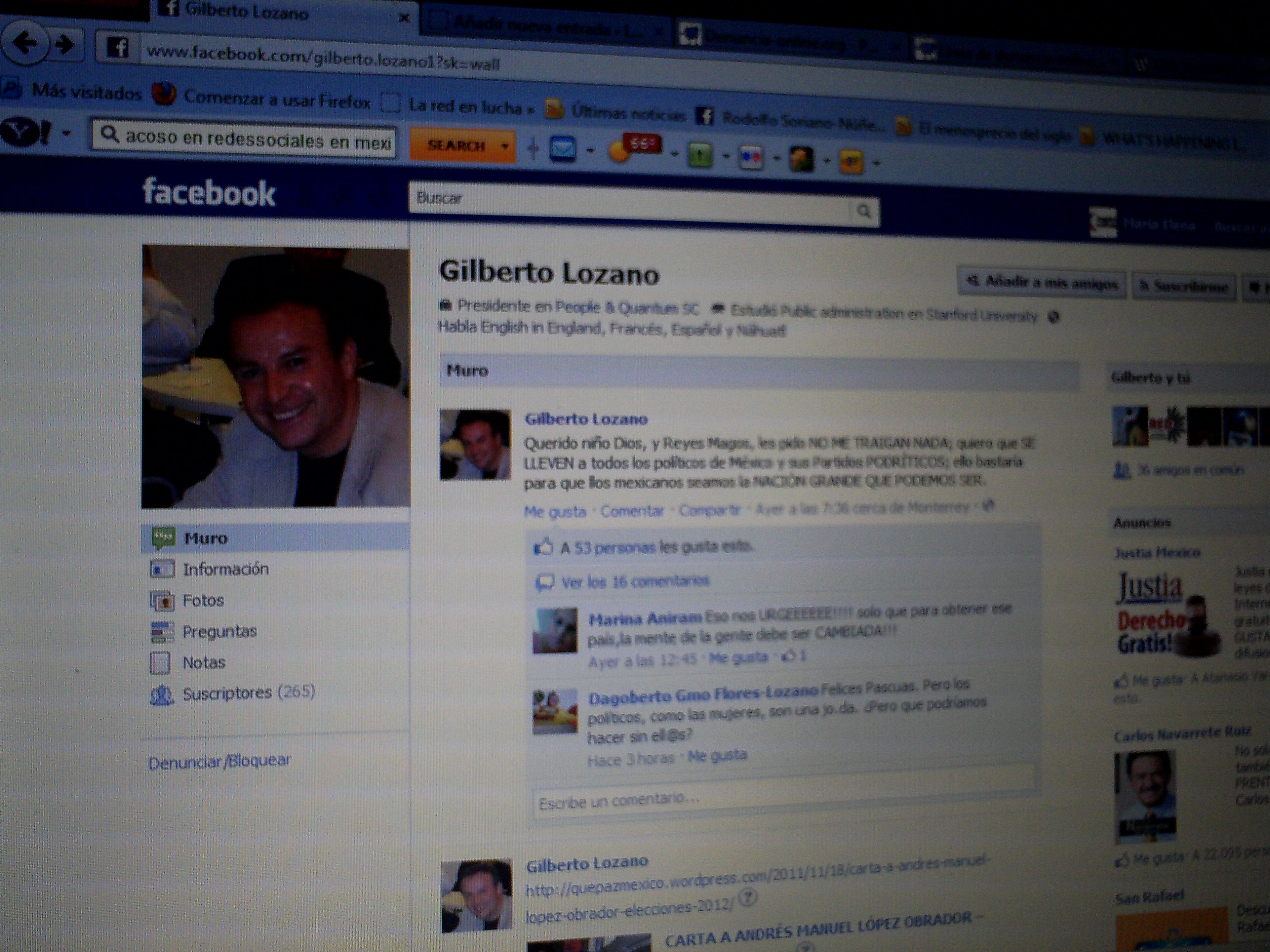Screen dimensions: 1270x952
Task: Click the Muro speech bubble icon in the sidebar
Action: click(163, 537)
